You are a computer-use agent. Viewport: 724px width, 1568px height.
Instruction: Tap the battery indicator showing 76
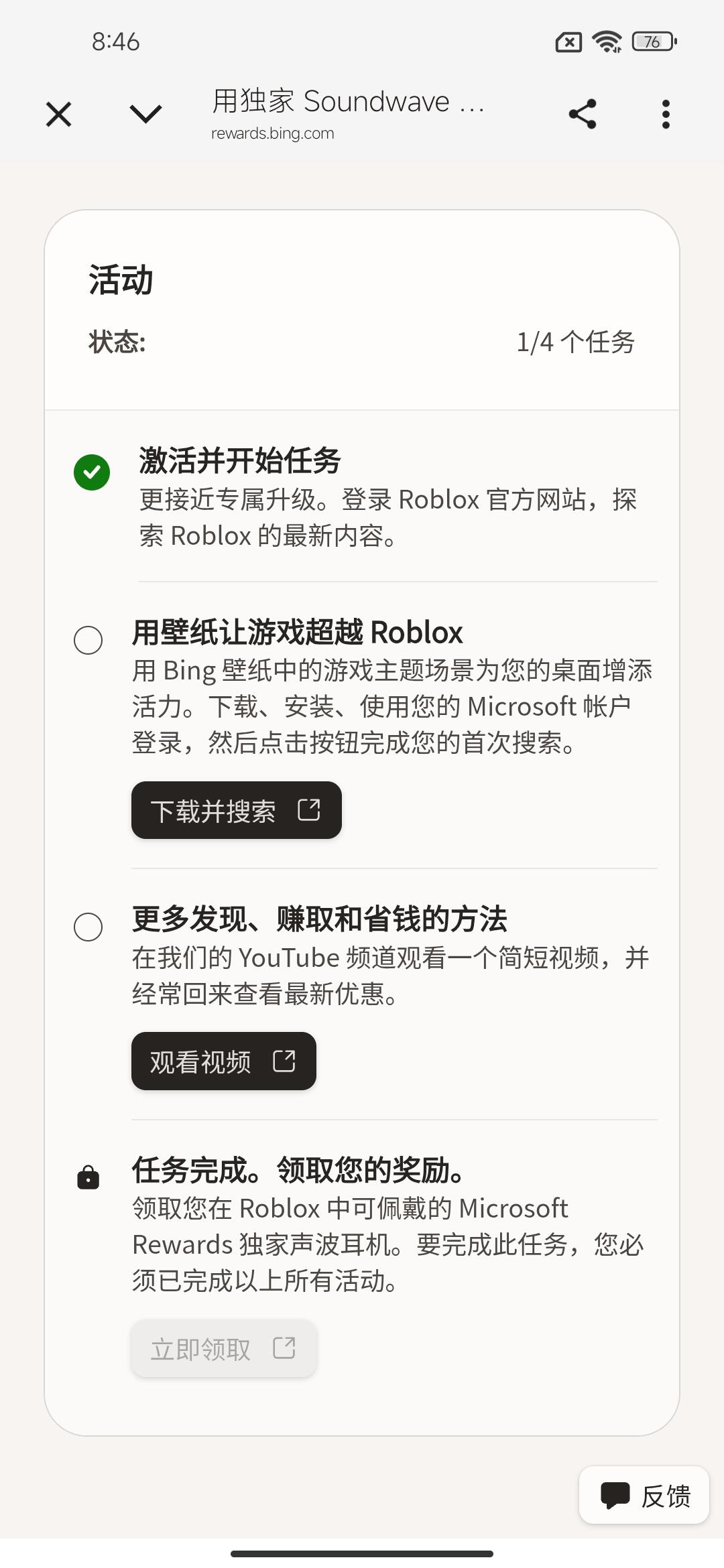click(x=654, y=42)
